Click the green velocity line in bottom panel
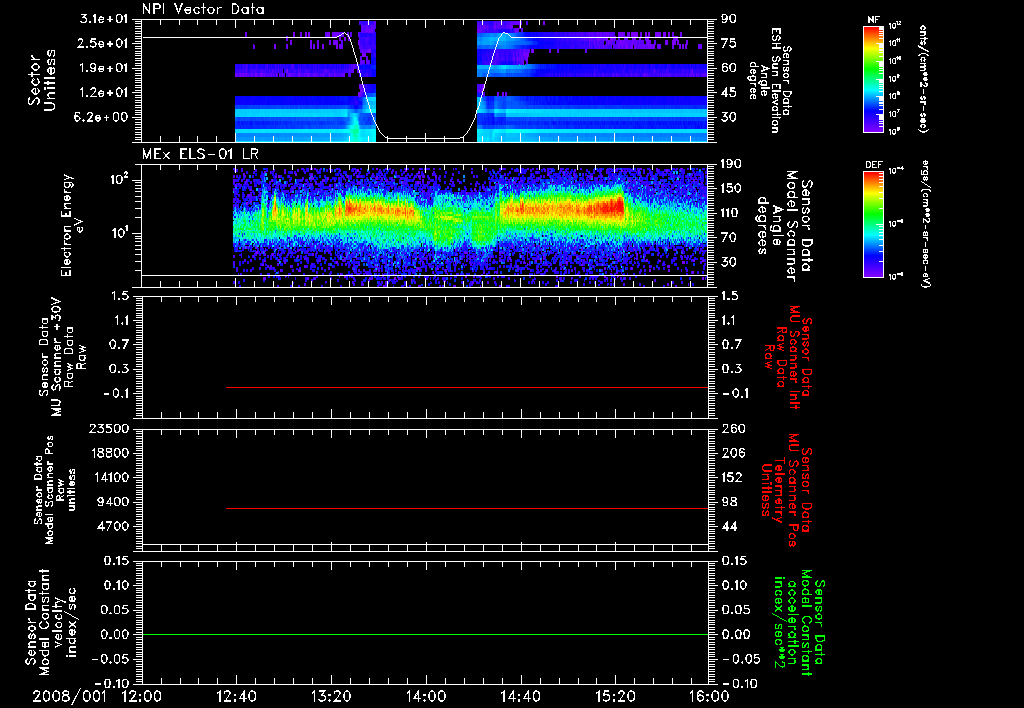This screenshot has width=1024, height=708. click(x=425, y=634)
